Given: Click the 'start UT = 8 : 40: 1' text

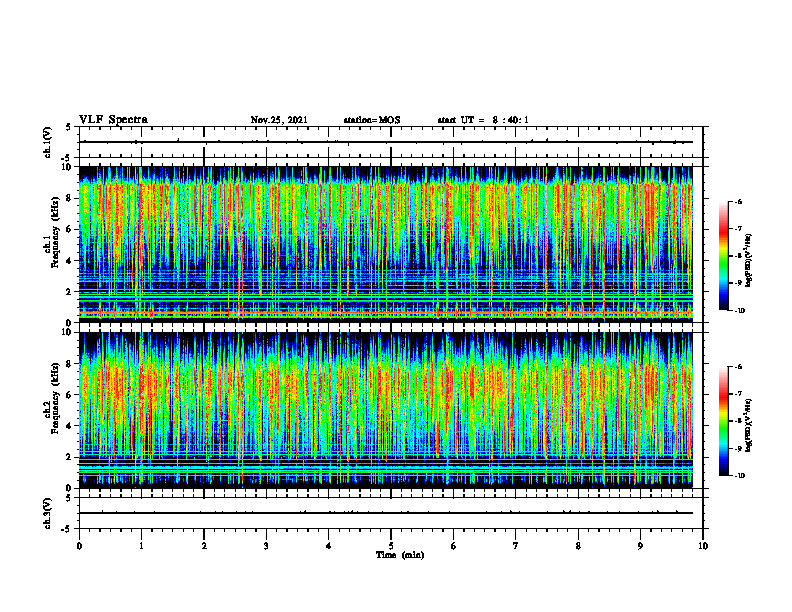Looking at the screenshot, I should (483, 120).
